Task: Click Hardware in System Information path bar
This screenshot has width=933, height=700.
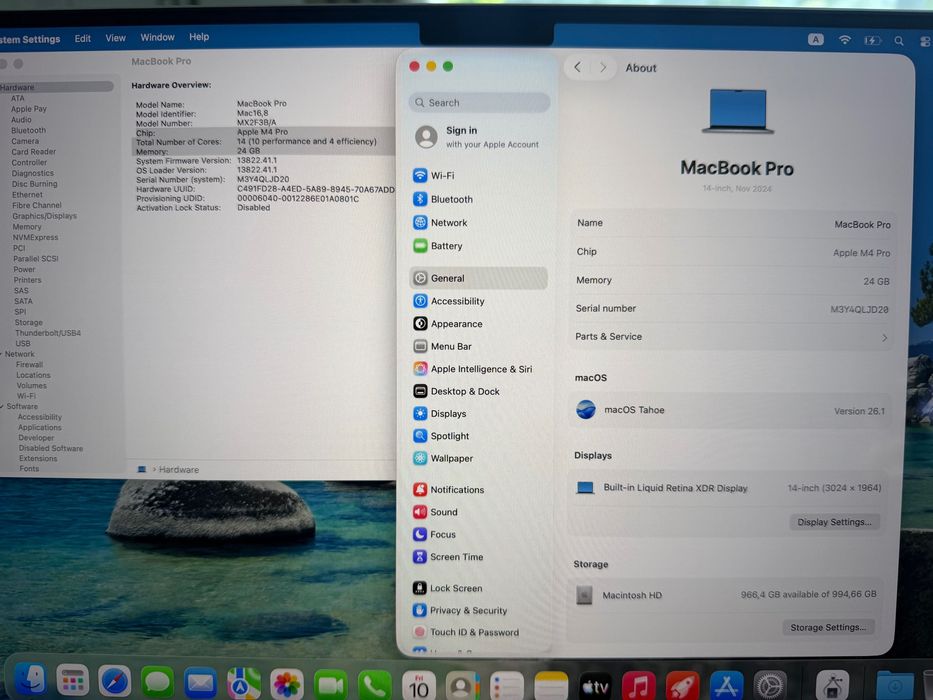Action: [179, 470]
